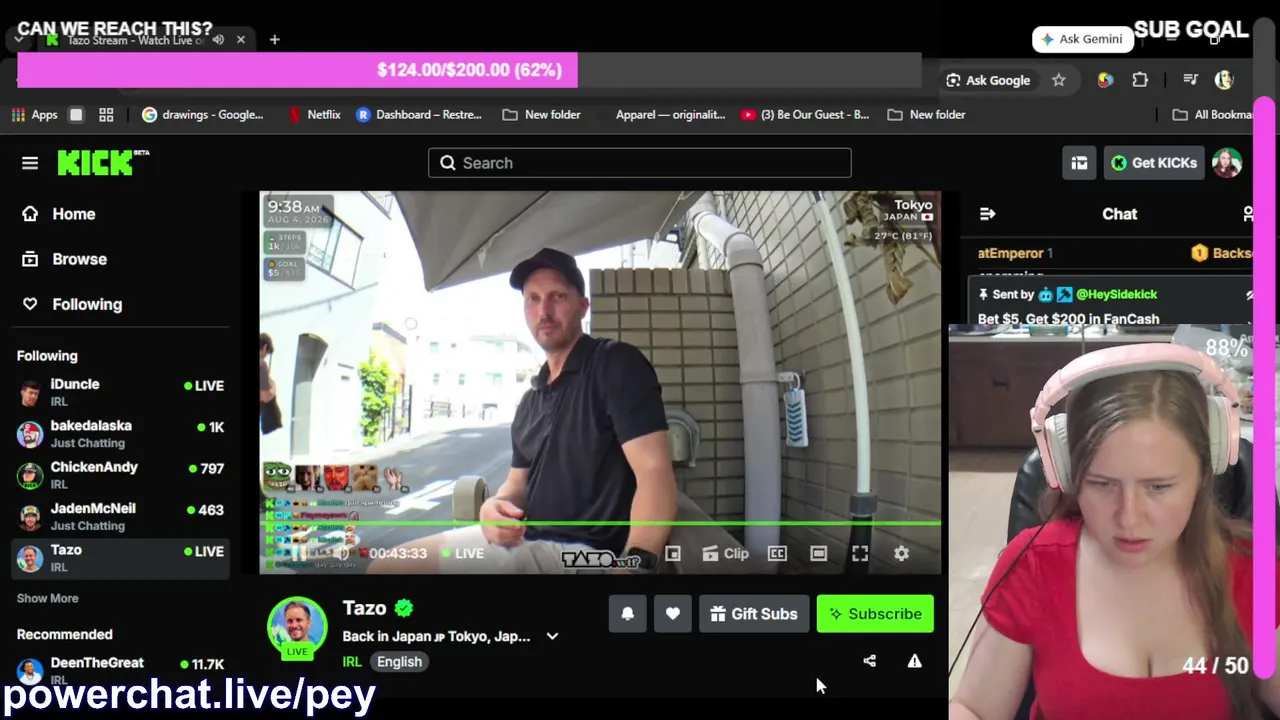
Task: Click the Get KICKs button
Action: point(1154,163)
